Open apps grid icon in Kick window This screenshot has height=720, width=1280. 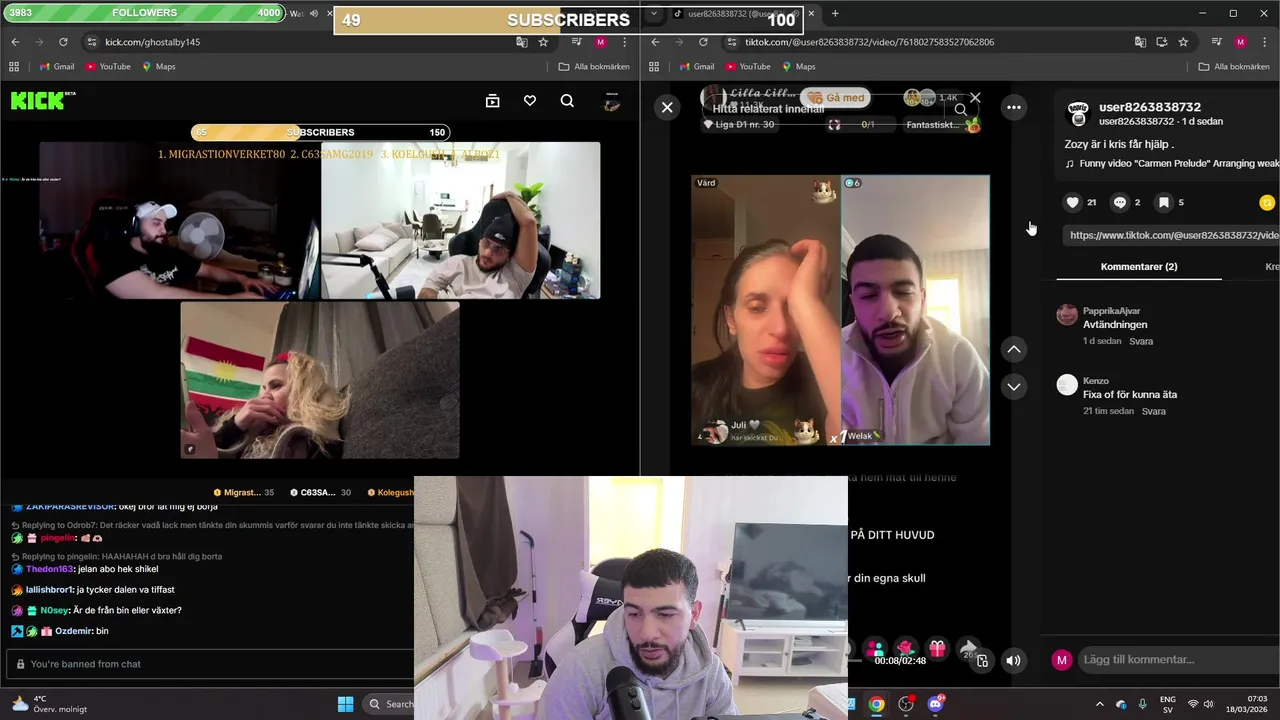14,67
